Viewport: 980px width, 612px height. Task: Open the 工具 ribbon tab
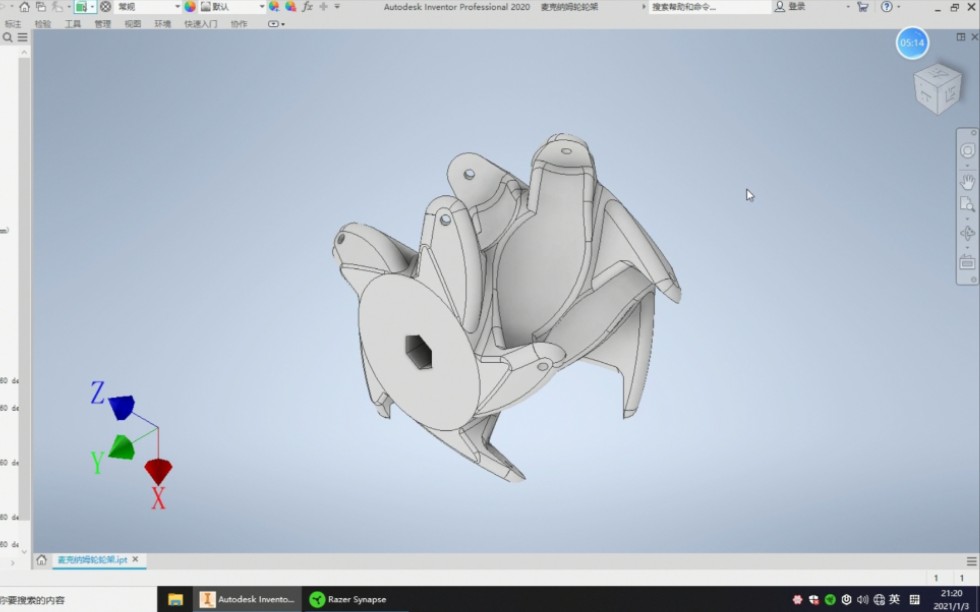[72, 24]
